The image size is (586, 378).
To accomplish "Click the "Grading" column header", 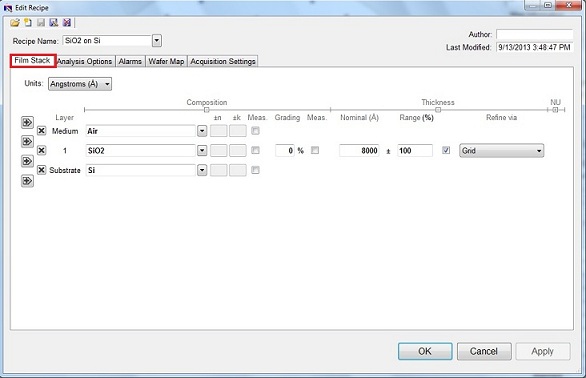I will coord(287,117).
